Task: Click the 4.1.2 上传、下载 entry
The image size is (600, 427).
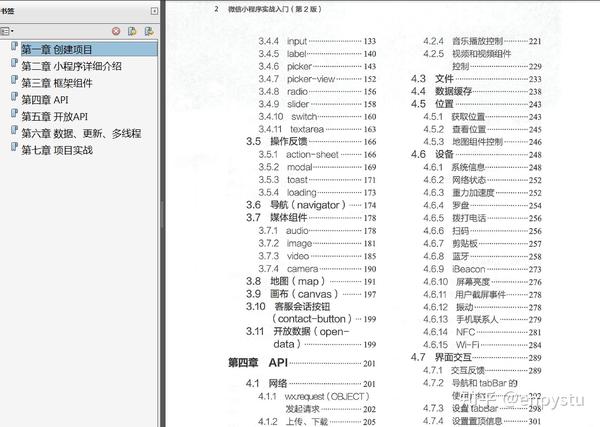Action: [317, 422]
